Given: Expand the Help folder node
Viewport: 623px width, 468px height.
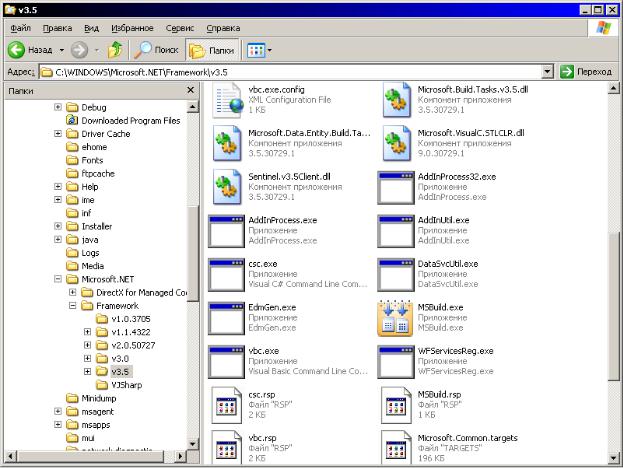Looking at the screenshot, I should click(x=58, y=186).
